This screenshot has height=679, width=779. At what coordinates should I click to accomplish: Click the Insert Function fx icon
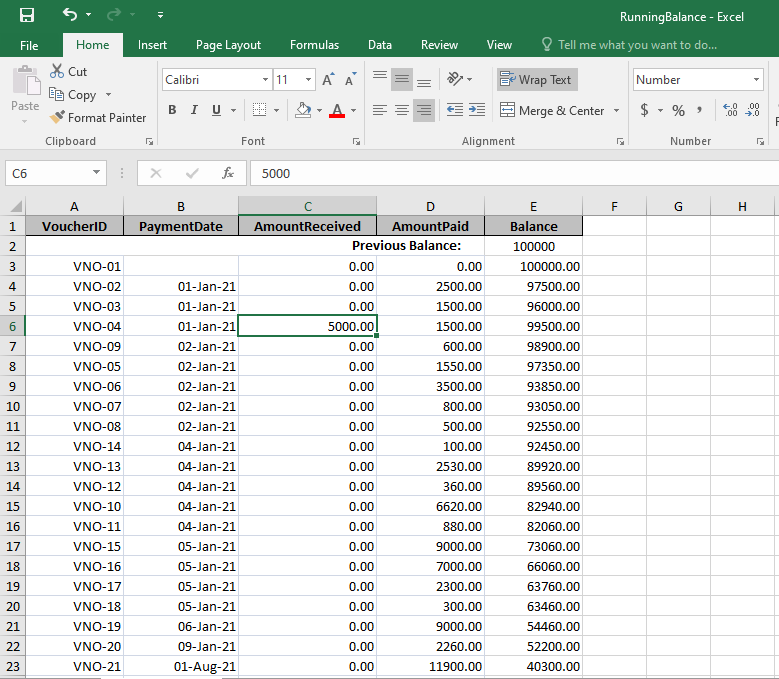pyautogui.click(x=228, y=173)
